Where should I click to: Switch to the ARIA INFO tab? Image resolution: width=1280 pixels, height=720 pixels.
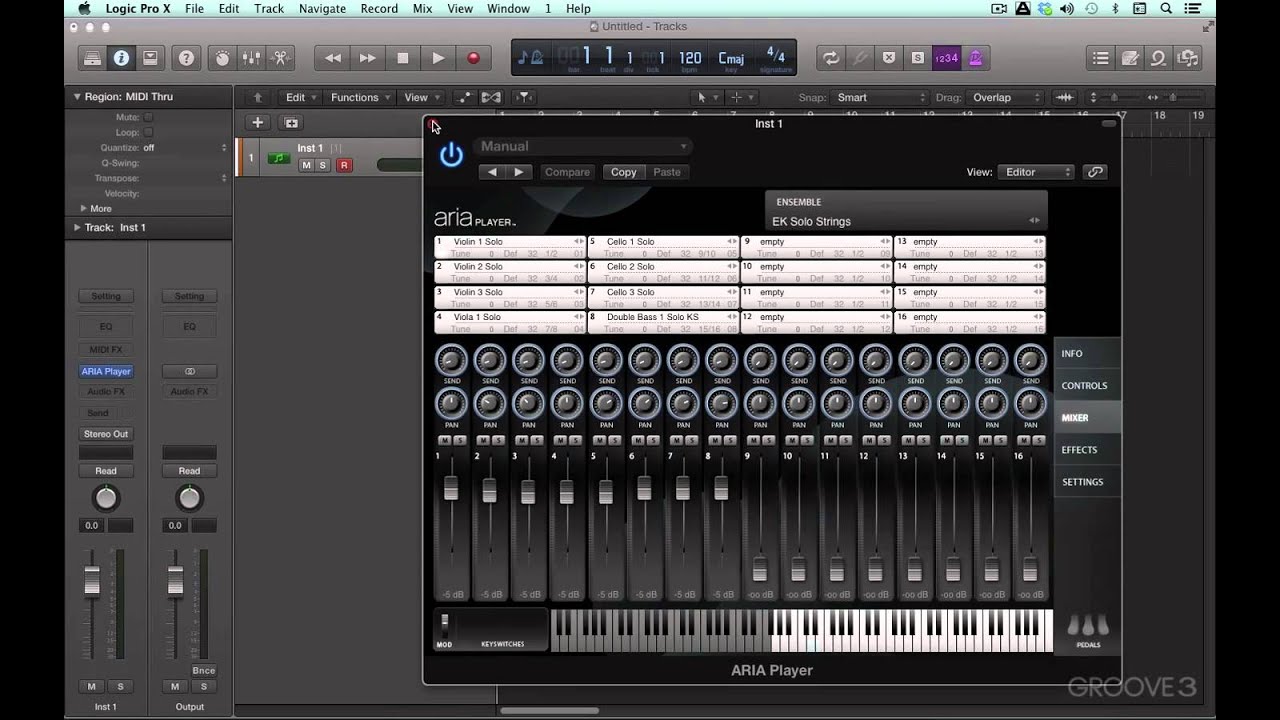click(x=1087, y=353)
